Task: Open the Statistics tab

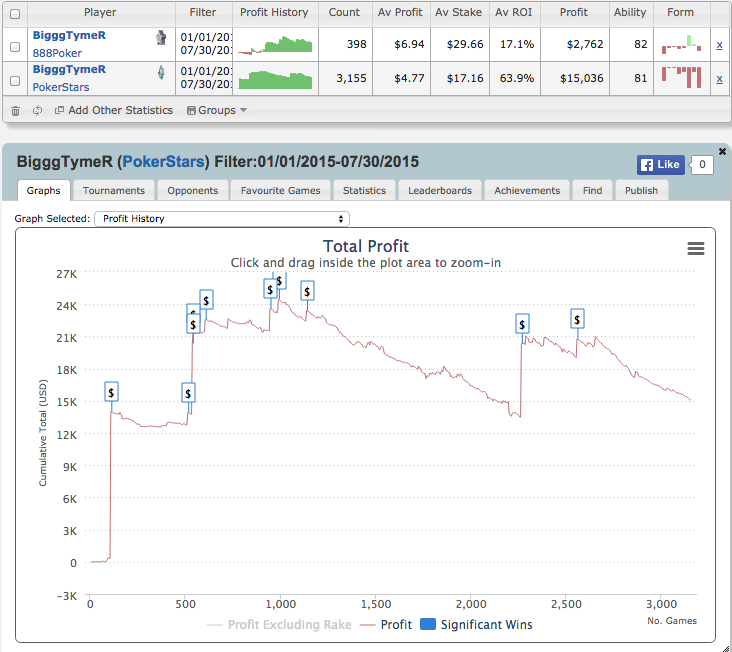Action: click(364, 190)
